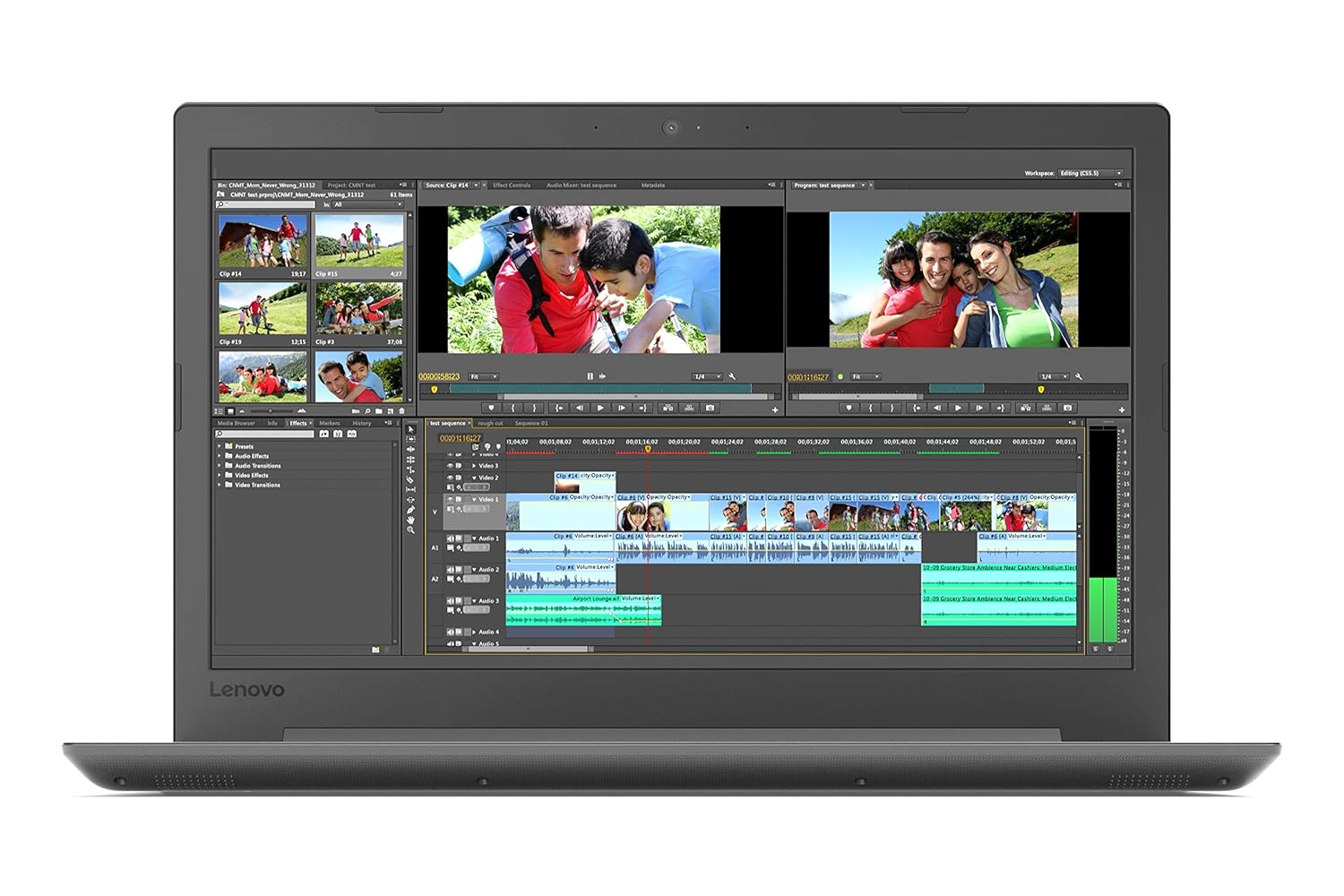Toggle Video 2 track eye visibility
The height and width of the screenshot is (896, 1344).
coord(451,478)
